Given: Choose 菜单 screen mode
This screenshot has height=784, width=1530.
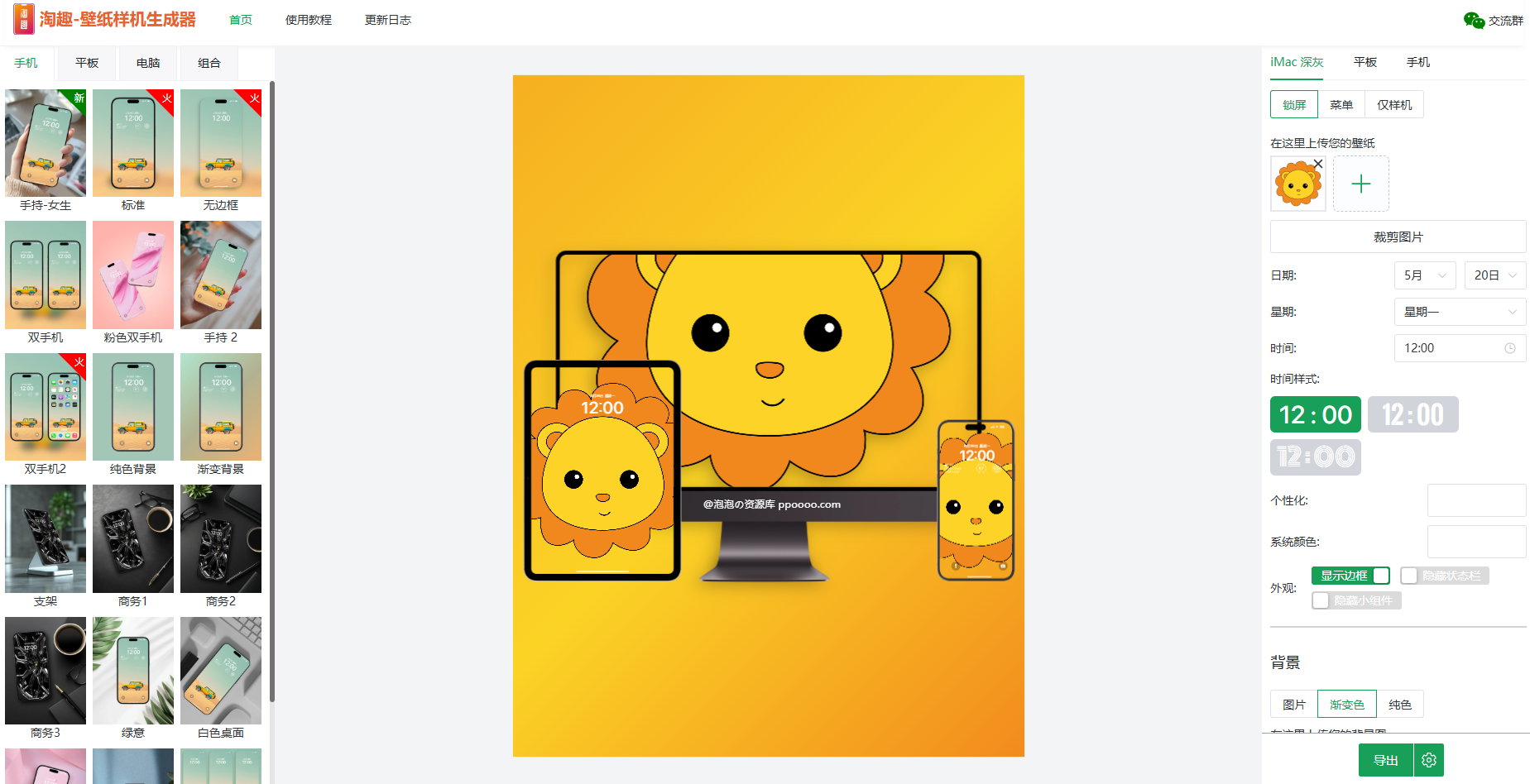Looking at the screenshot, I should click(1341, 105).
